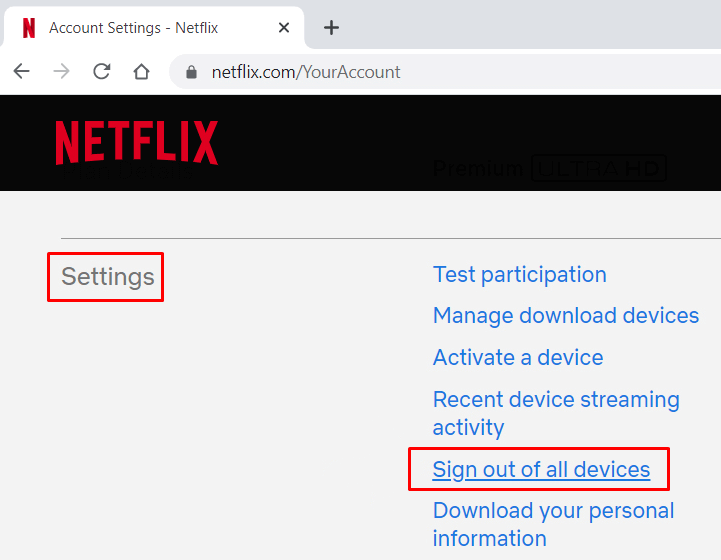Click the Netflix favicon in browser tab

pyautogui.click(x=29, y=27)
